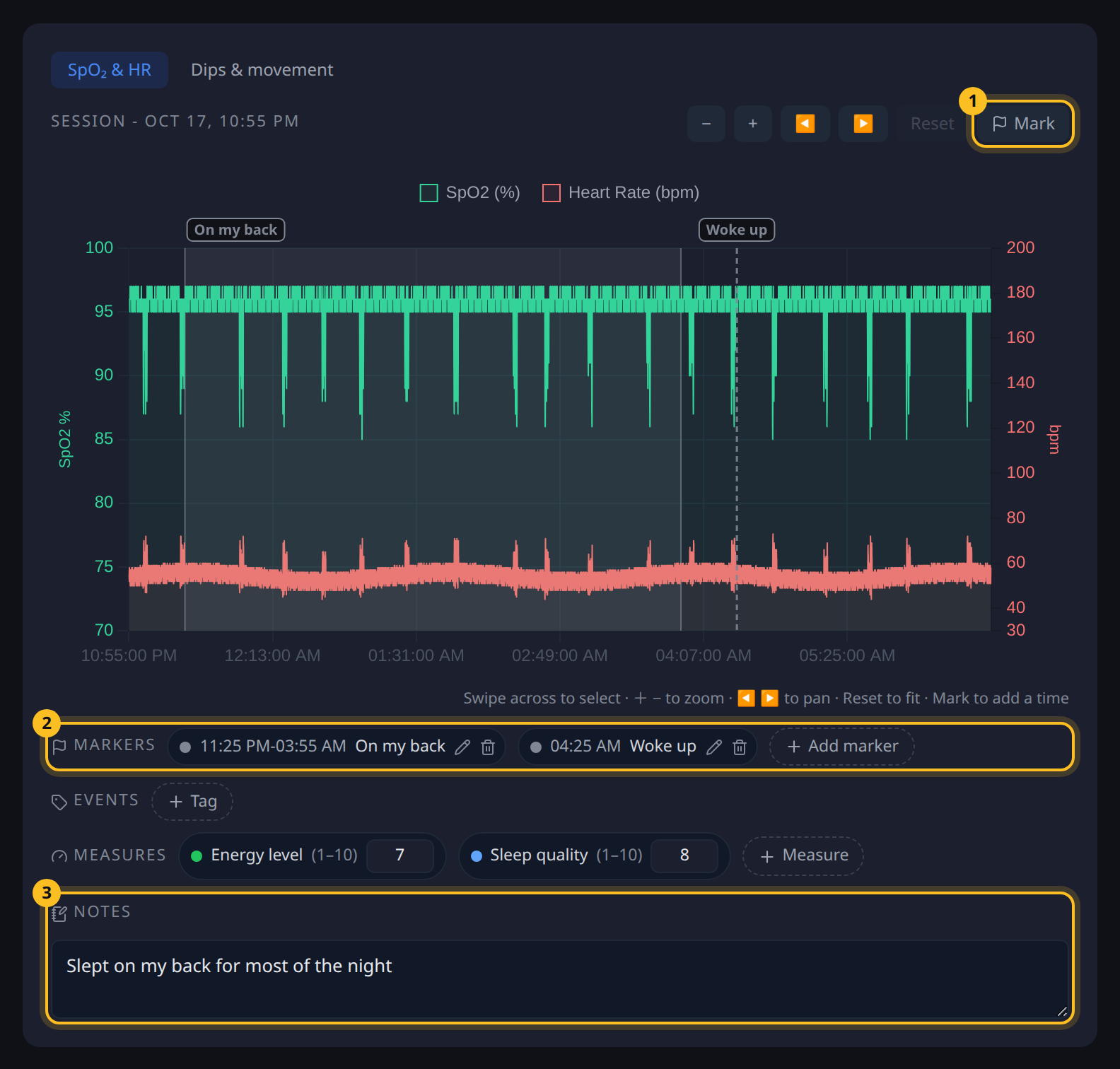1120x1069 pixels.
Task: Select the 'Woke up' chart marker label
Action: [x=737, y=230]
